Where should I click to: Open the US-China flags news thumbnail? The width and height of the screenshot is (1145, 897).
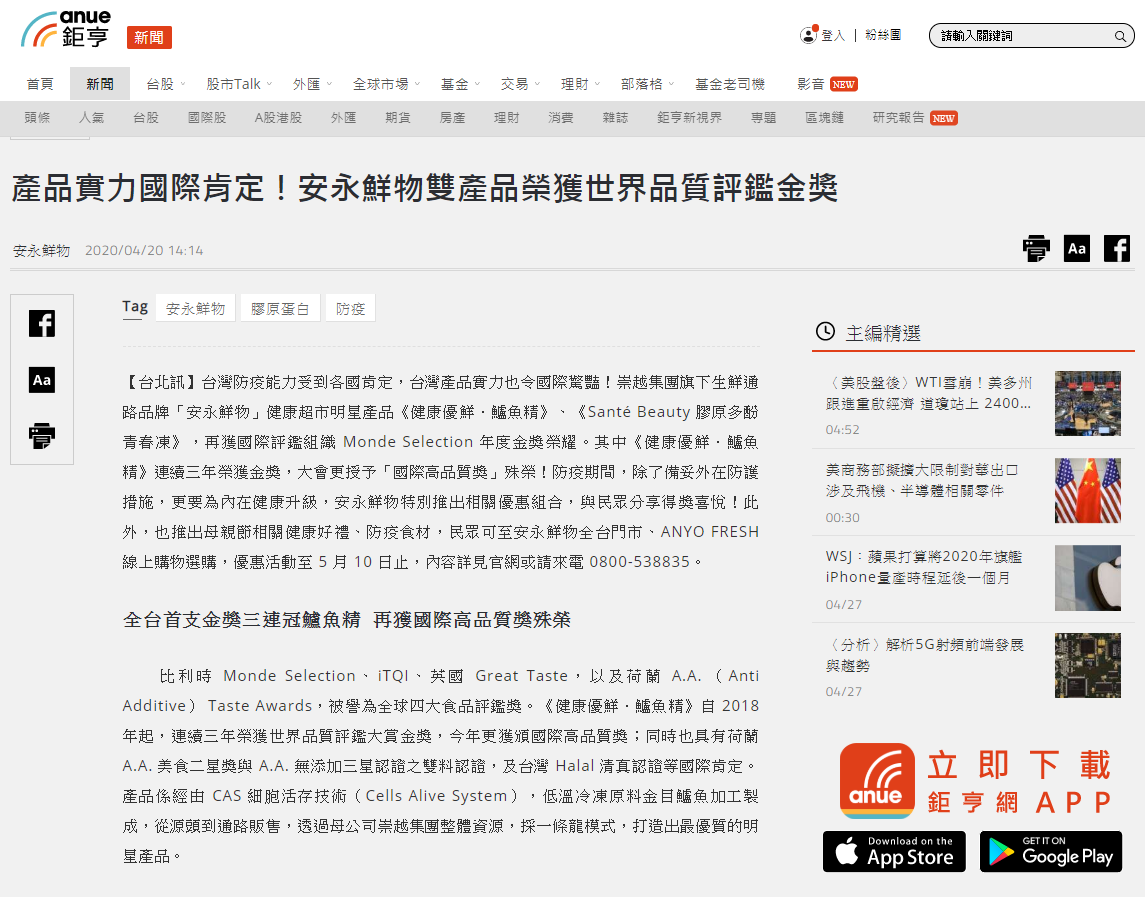(1087, 491)
